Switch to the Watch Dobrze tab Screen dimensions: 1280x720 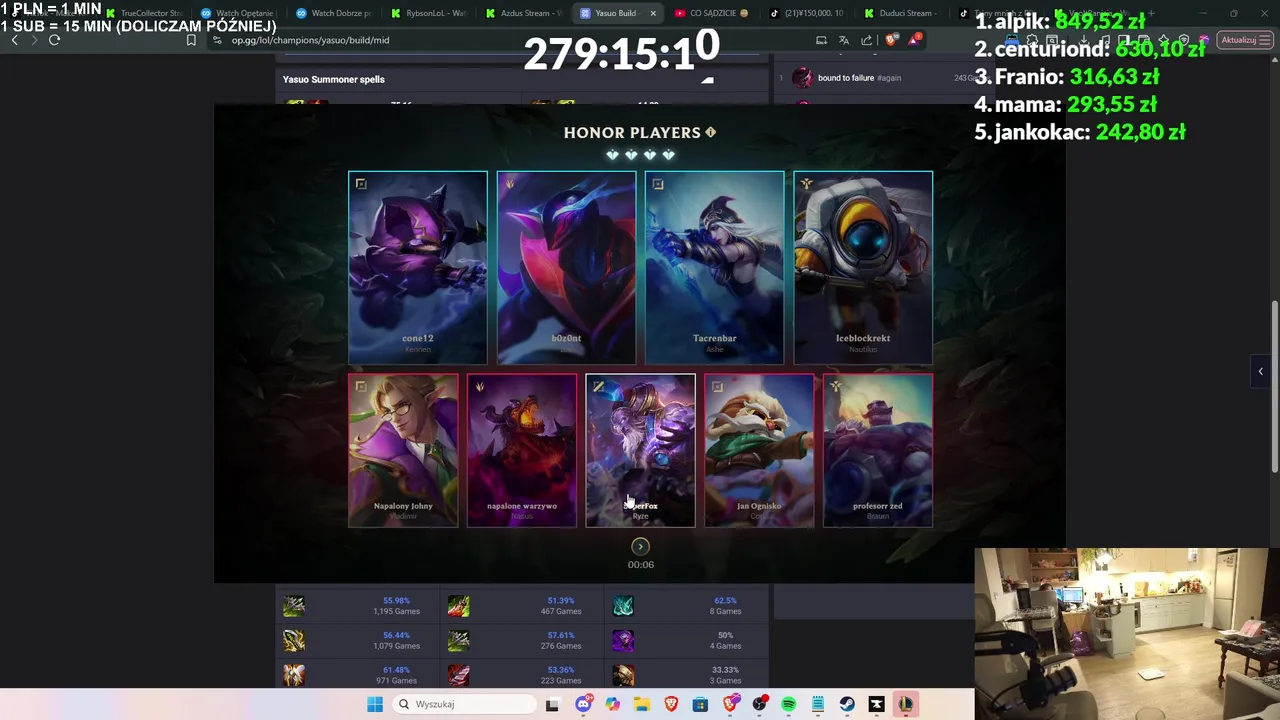333,13
